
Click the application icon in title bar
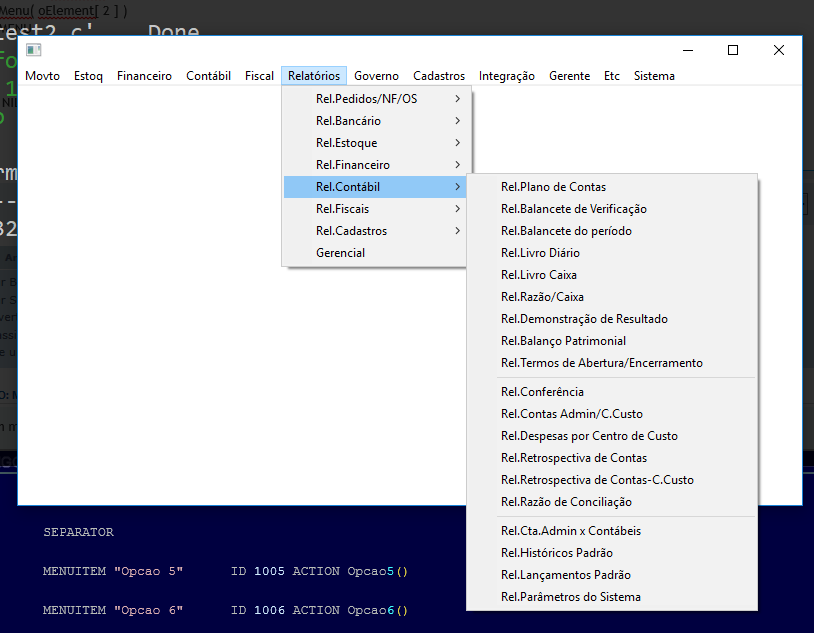tap(33, 50)
